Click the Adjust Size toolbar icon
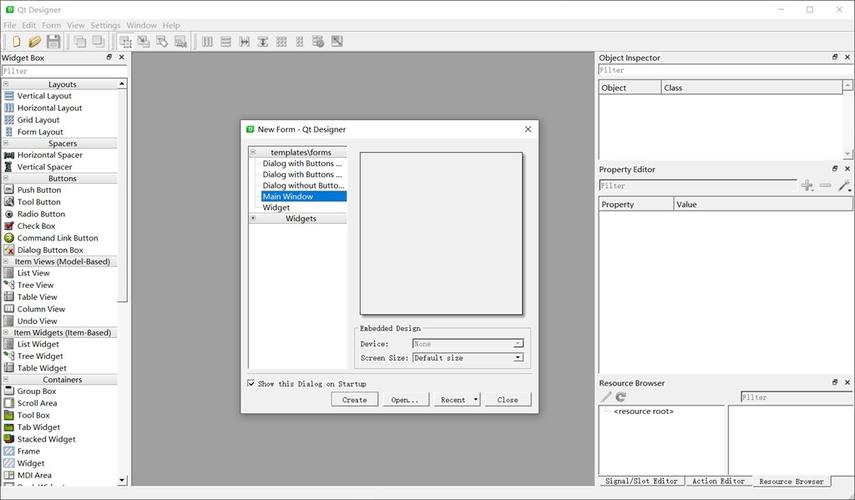The image size is (855, 500). 337,41
